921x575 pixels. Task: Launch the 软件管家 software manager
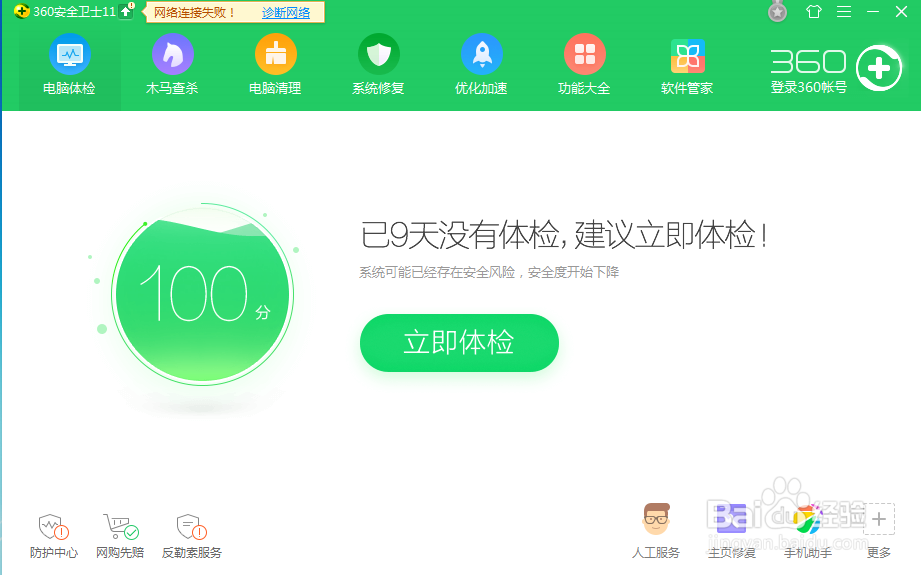[687, 65]
